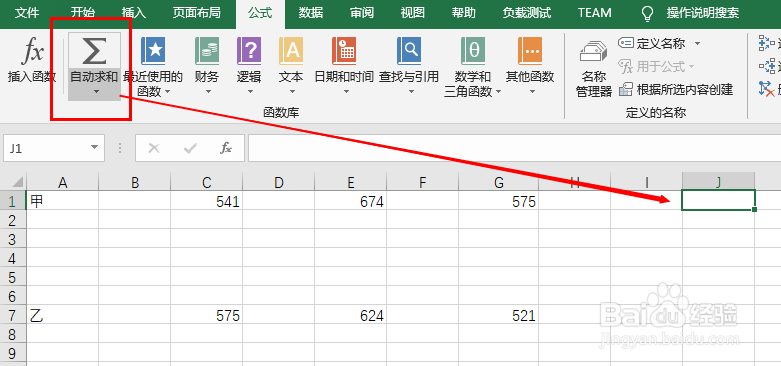781x366 pixels.
Task: Open the Name Manager (名称管理器)
Action: 594,67
